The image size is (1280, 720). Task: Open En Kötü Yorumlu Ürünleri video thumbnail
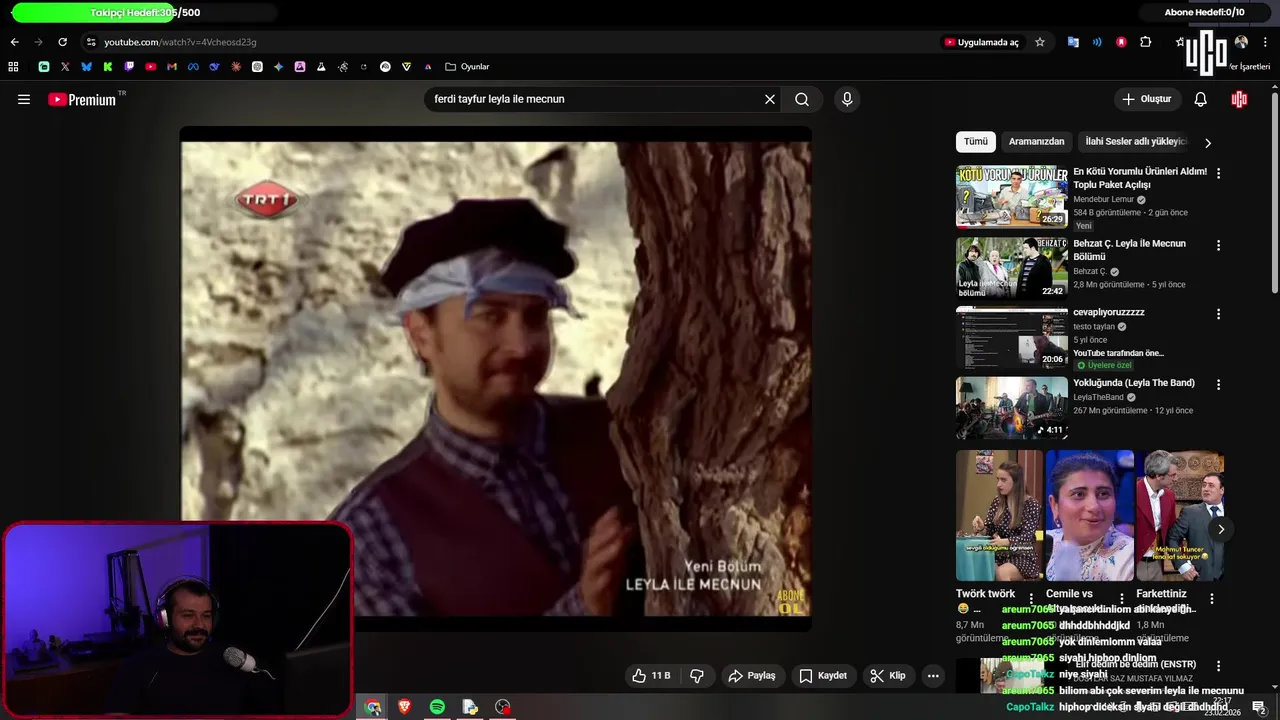pos(1012,196)
